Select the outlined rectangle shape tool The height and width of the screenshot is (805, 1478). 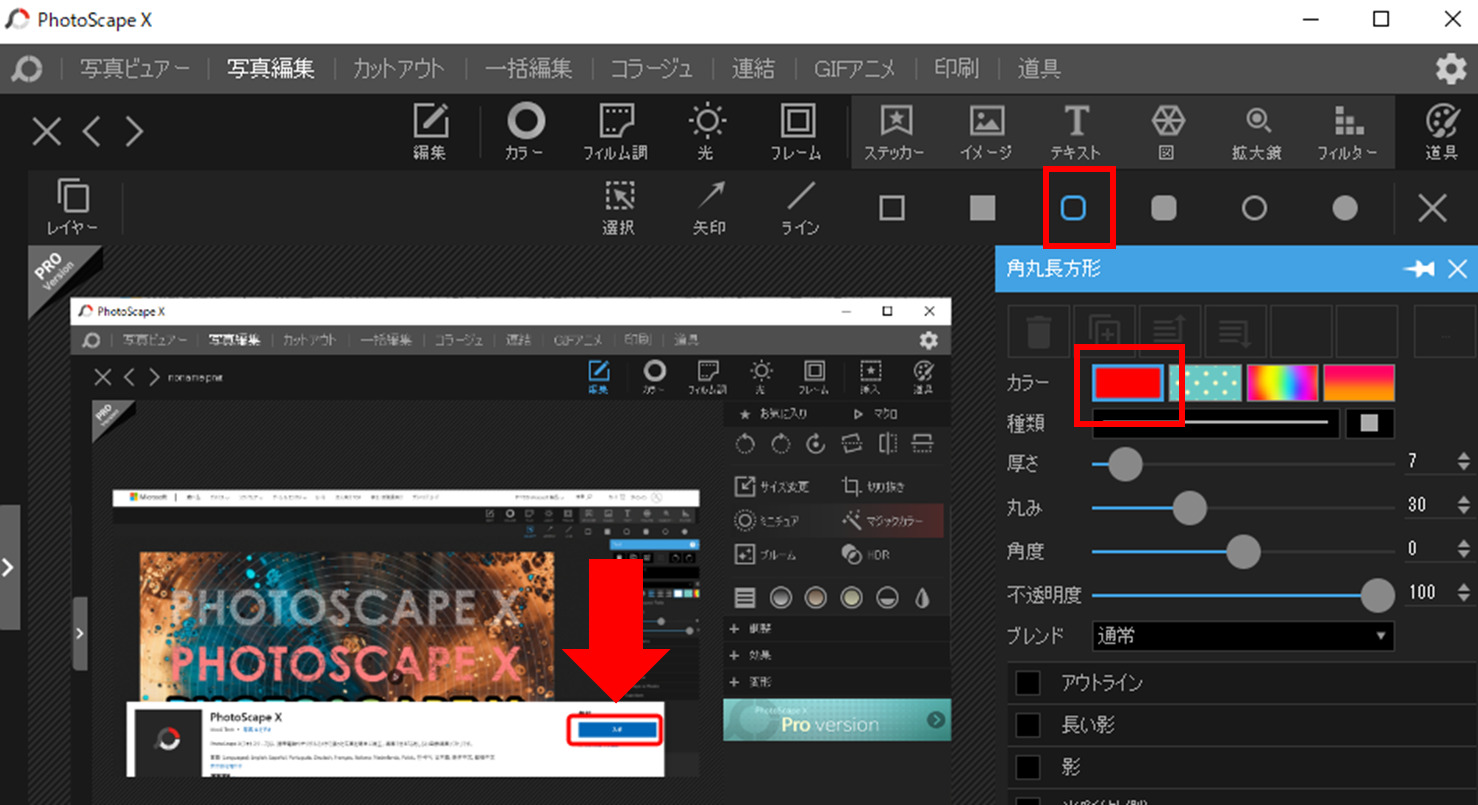coord(891,207)
